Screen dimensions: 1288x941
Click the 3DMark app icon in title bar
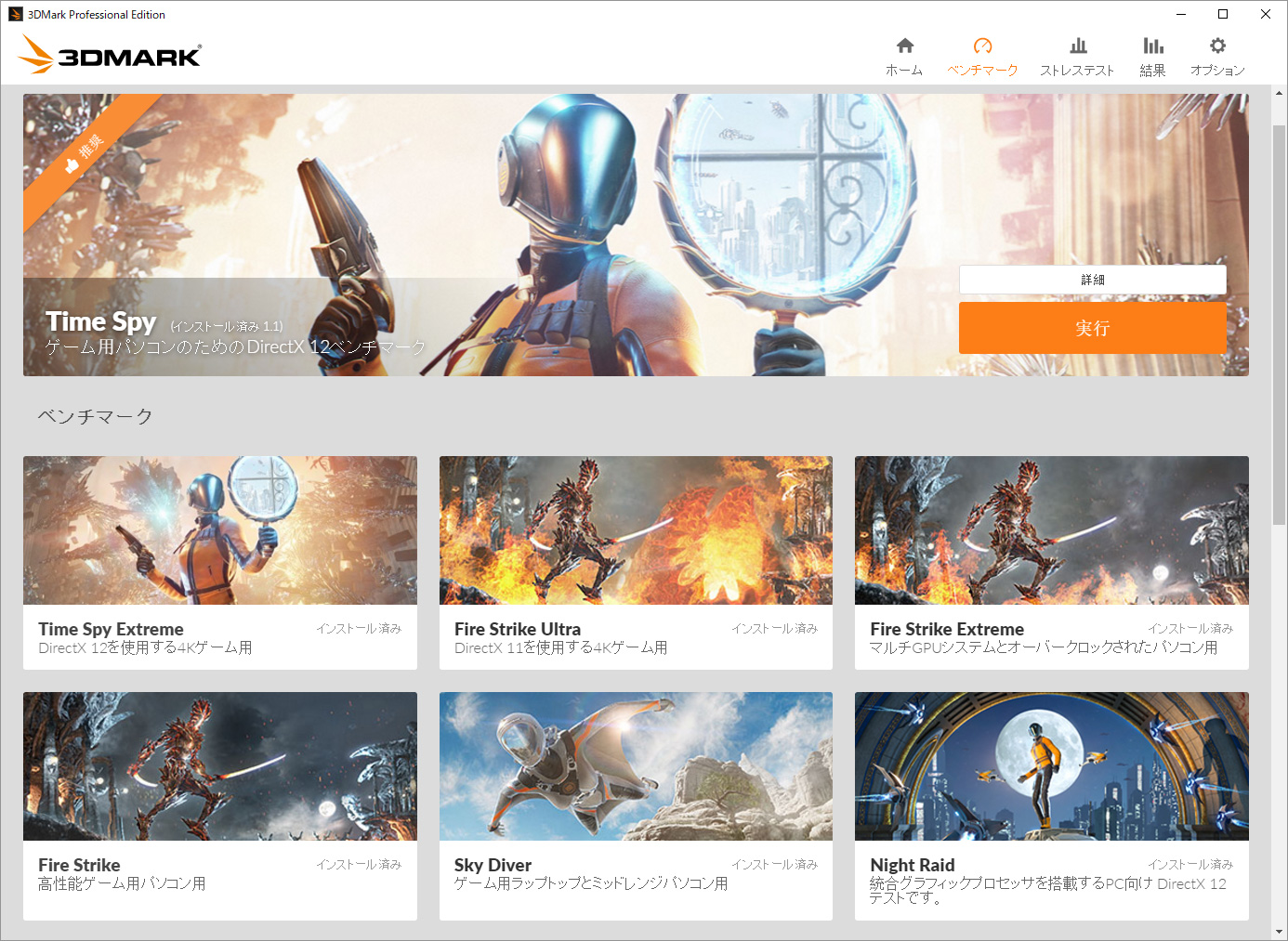click(15, 14)
